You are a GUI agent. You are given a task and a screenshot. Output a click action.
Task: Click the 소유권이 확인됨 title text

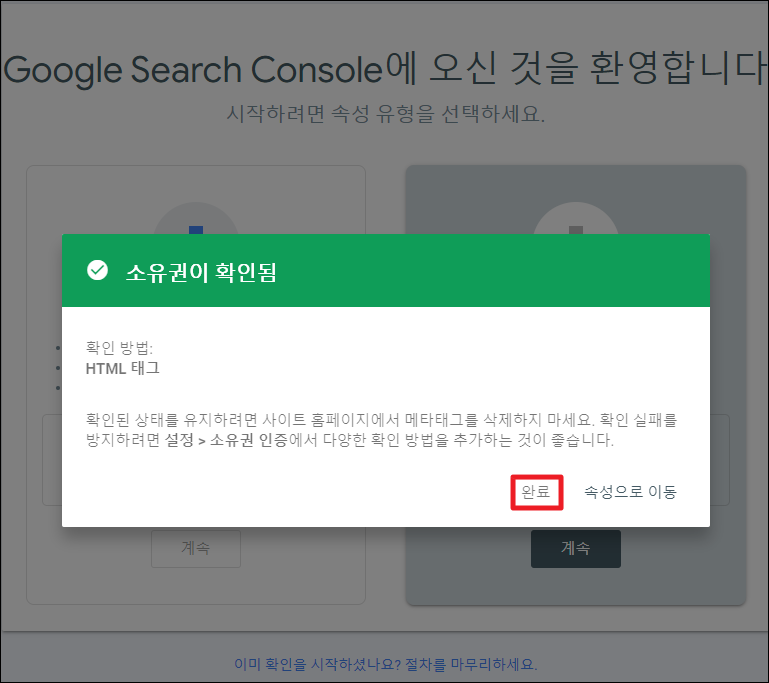(201, 272)
